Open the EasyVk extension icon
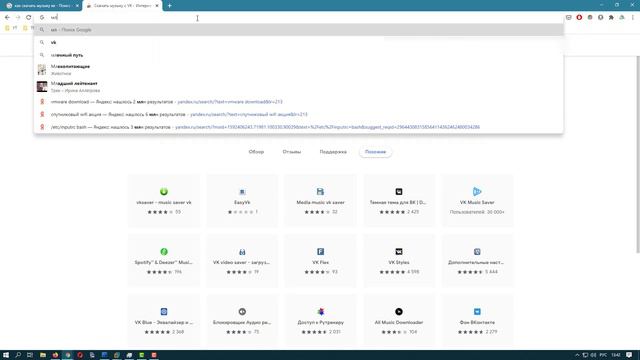The width and height of the screenshot is (640, 360). [242, 191]
